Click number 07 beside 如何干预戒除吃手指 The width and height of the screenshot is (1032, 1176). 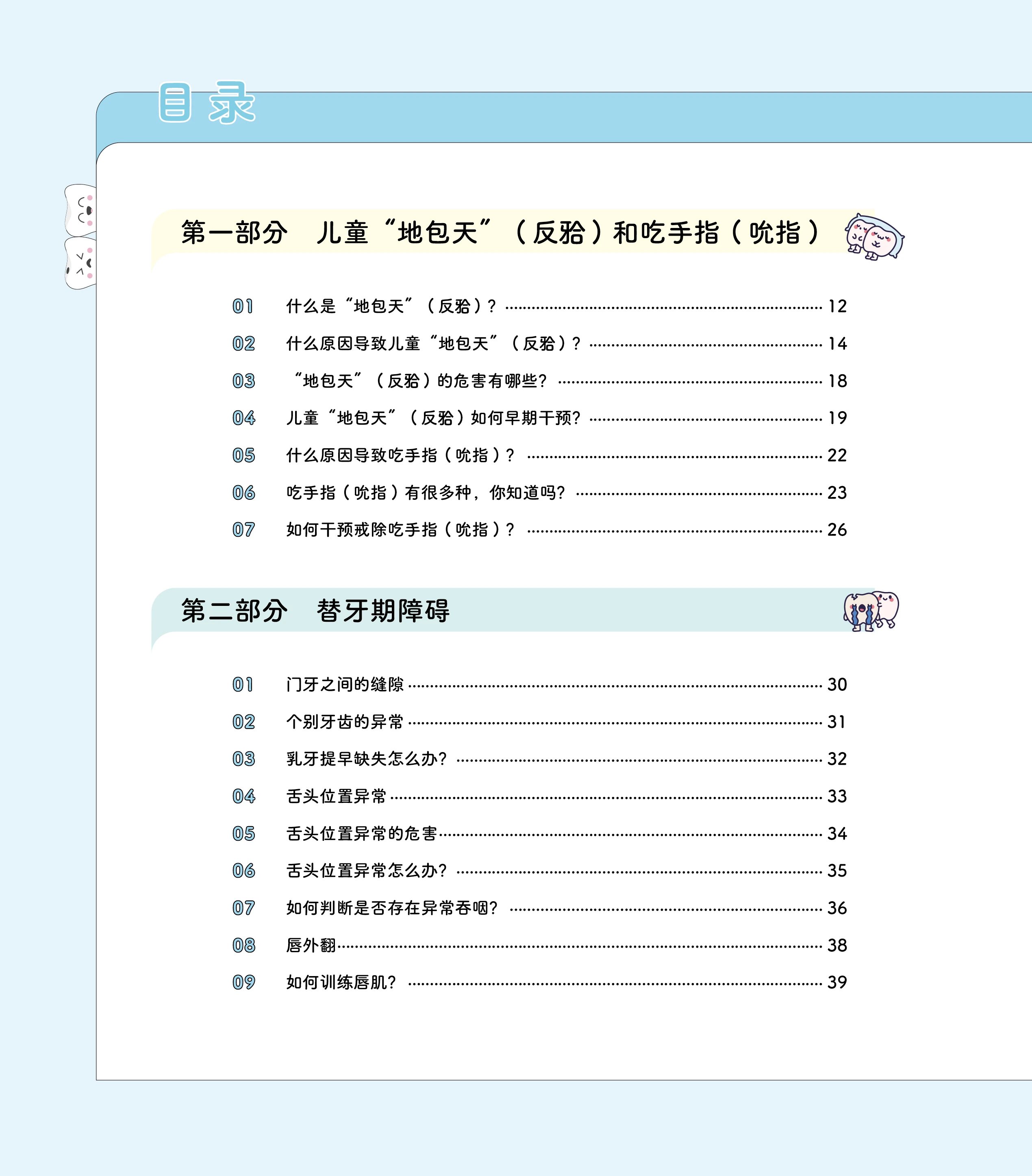[x=243, y=530]
